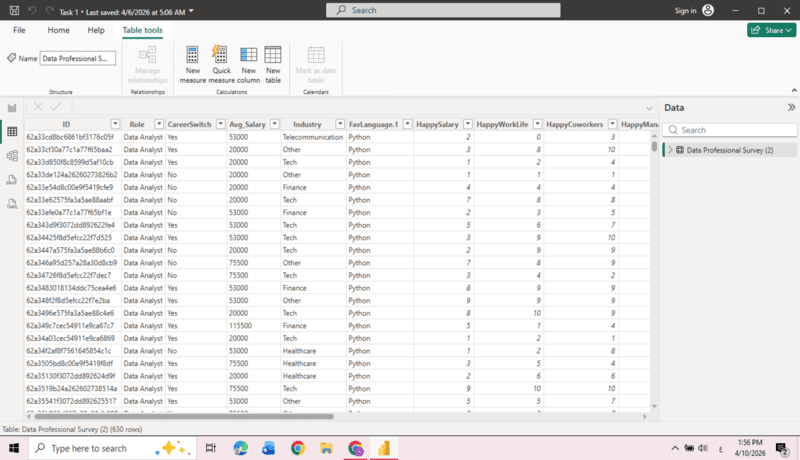Image resolution: width=800 pixels, height=460 pixels.
Task: Open Model view from left sidebar
Action: coord(13,156)
